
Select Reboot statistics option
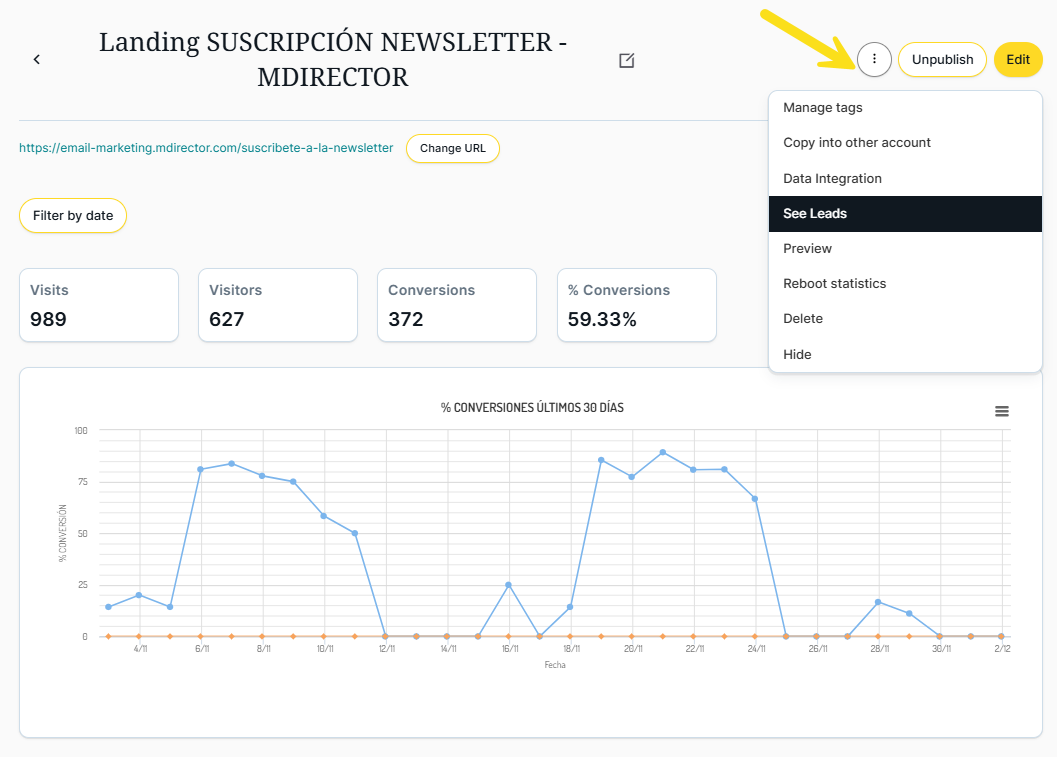tap(835, 284)
